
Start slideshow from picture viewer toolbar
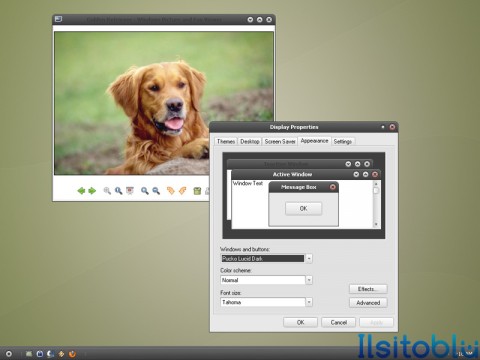click(x=130, y=190)
